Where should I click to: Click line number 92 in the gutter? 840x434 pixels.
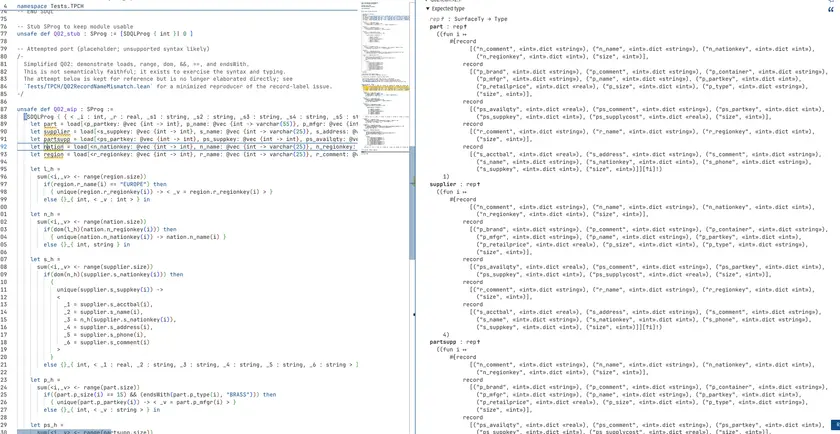click(x=5, y=146)
